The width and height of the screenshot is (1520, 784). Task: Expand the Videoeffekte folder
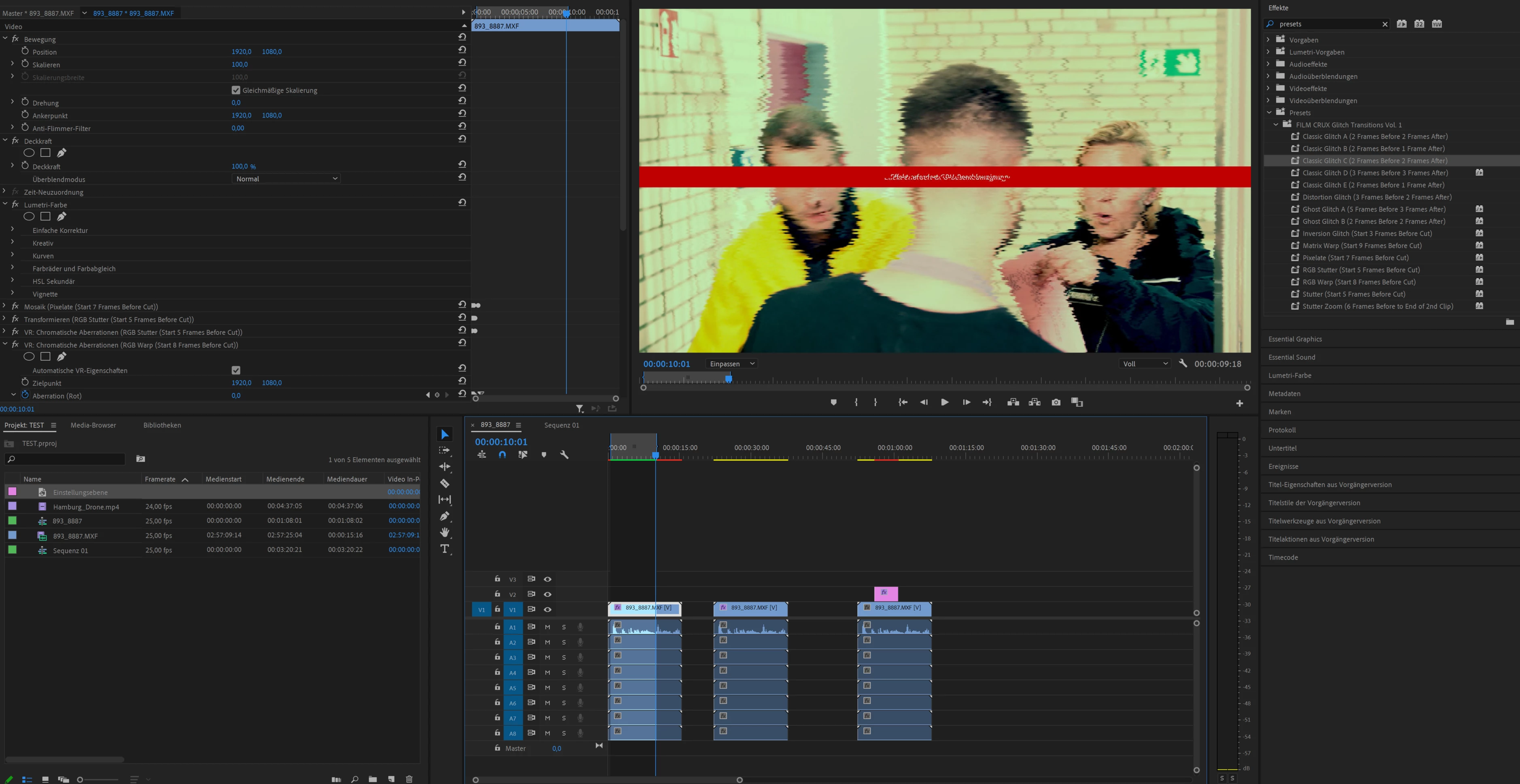(1268, 89)
